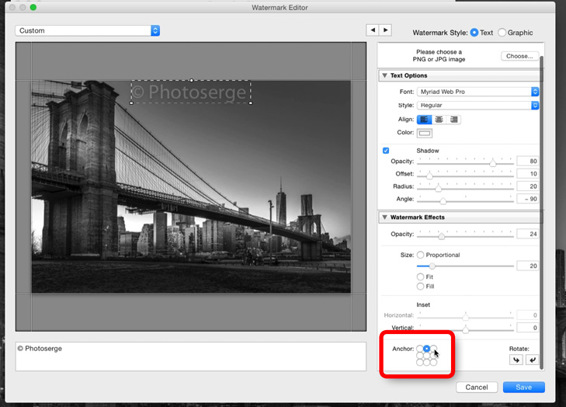The image size is (566, 407).
Task: Click the Shadow Opacity value field 80
Action: click(x=528, y=161)
